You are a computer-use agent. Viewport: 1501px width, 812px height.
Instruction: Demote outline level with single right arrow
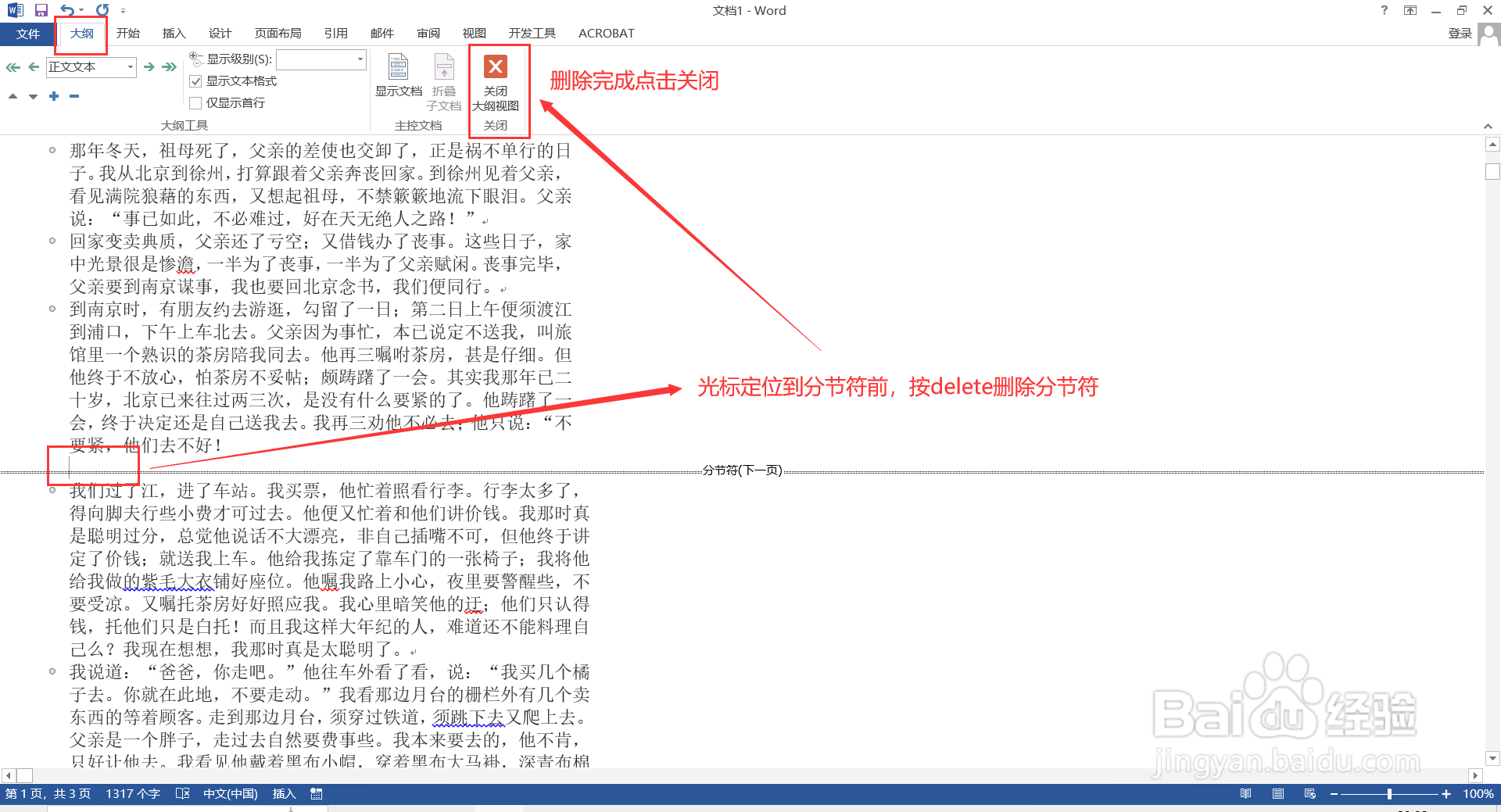[149, 67]
